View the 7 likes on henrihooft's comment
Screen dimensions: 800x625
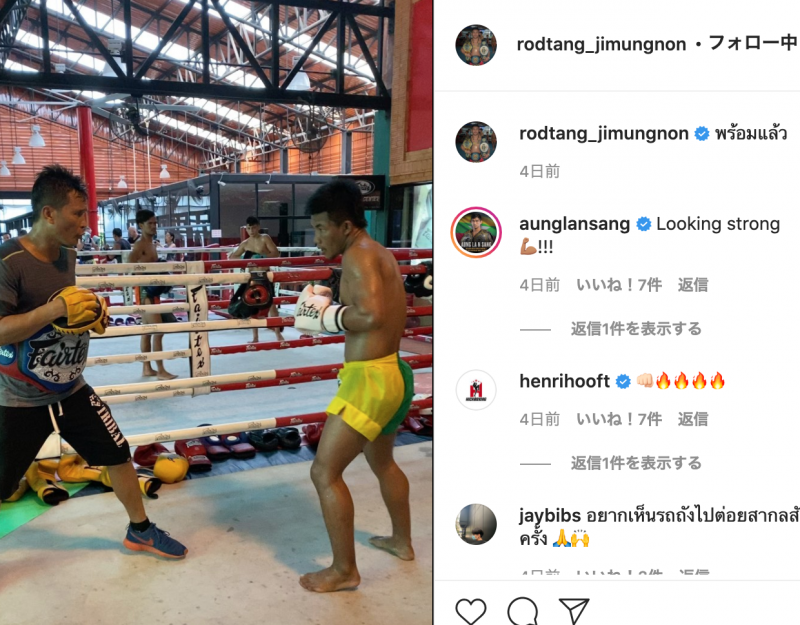point(619,419)
